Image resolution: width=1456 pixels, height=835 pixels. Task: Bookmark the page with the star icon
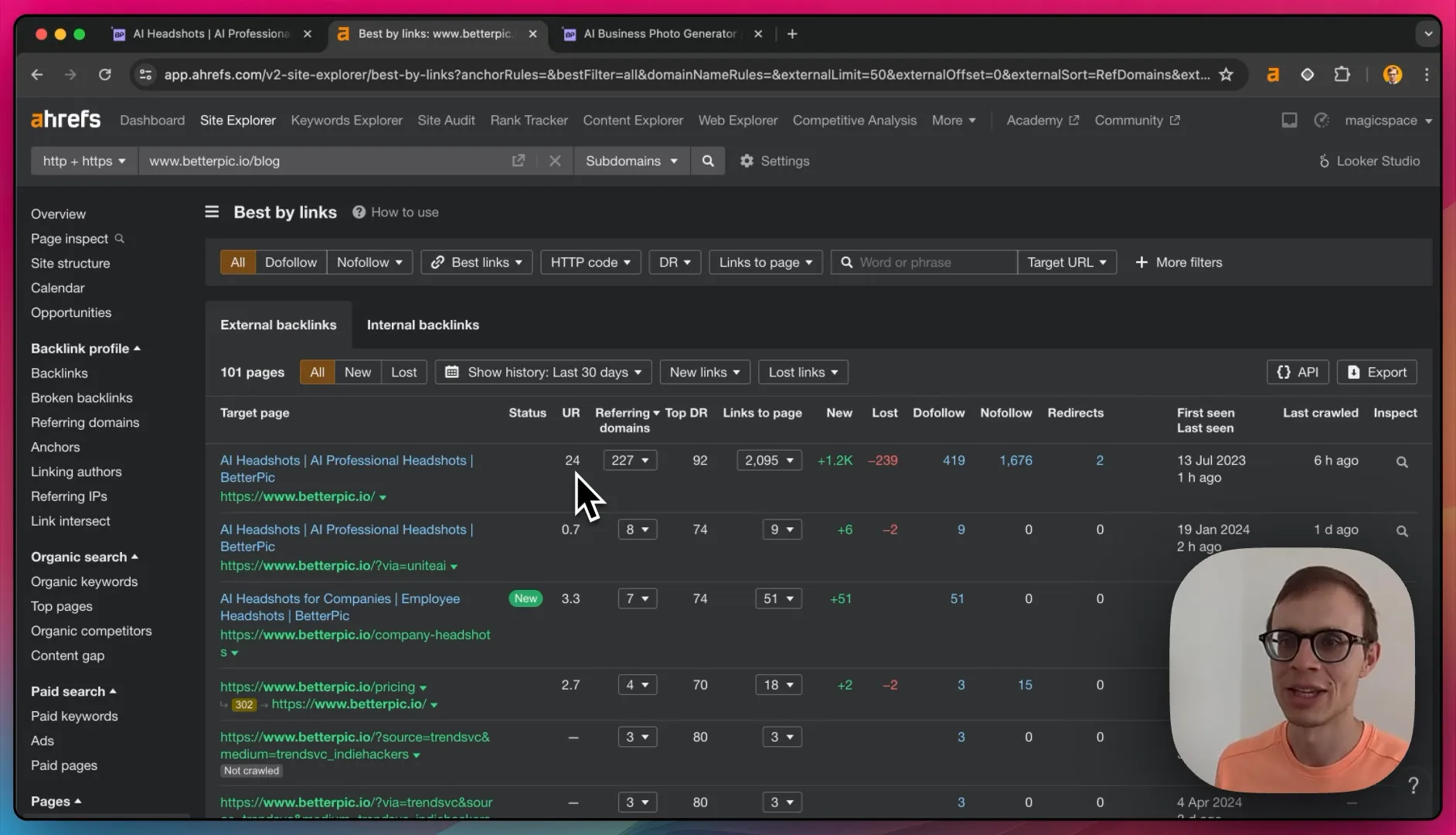(1226, 74)
